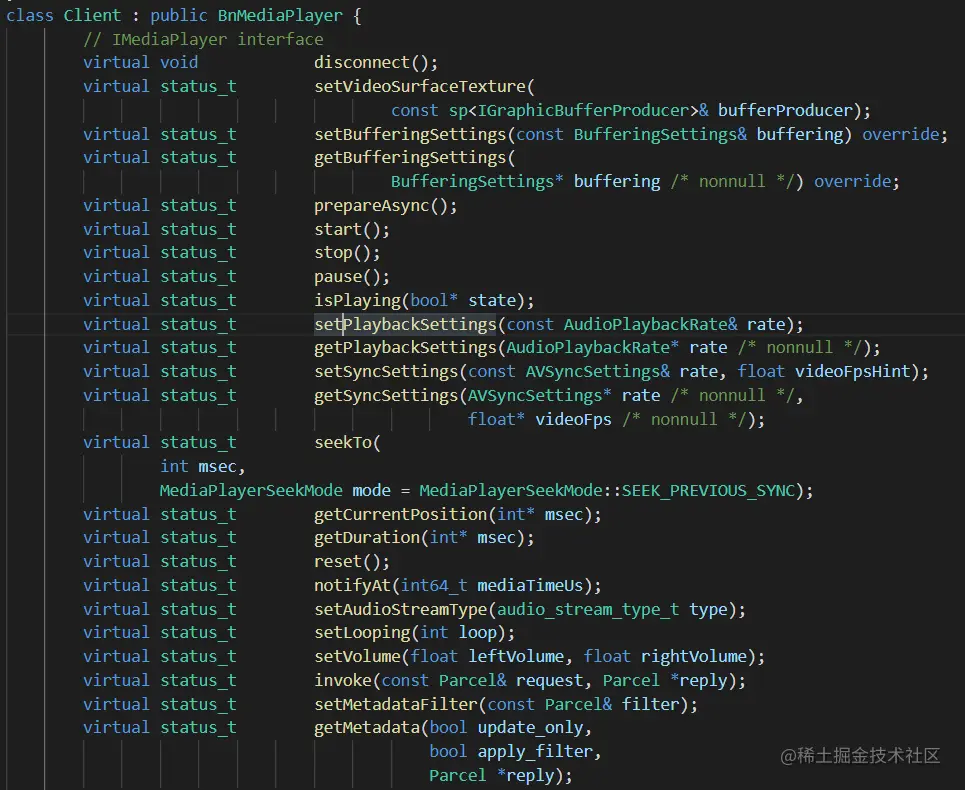Click the seekTo function name
This screenshot has width=965, height=790.
coord(343,443)
